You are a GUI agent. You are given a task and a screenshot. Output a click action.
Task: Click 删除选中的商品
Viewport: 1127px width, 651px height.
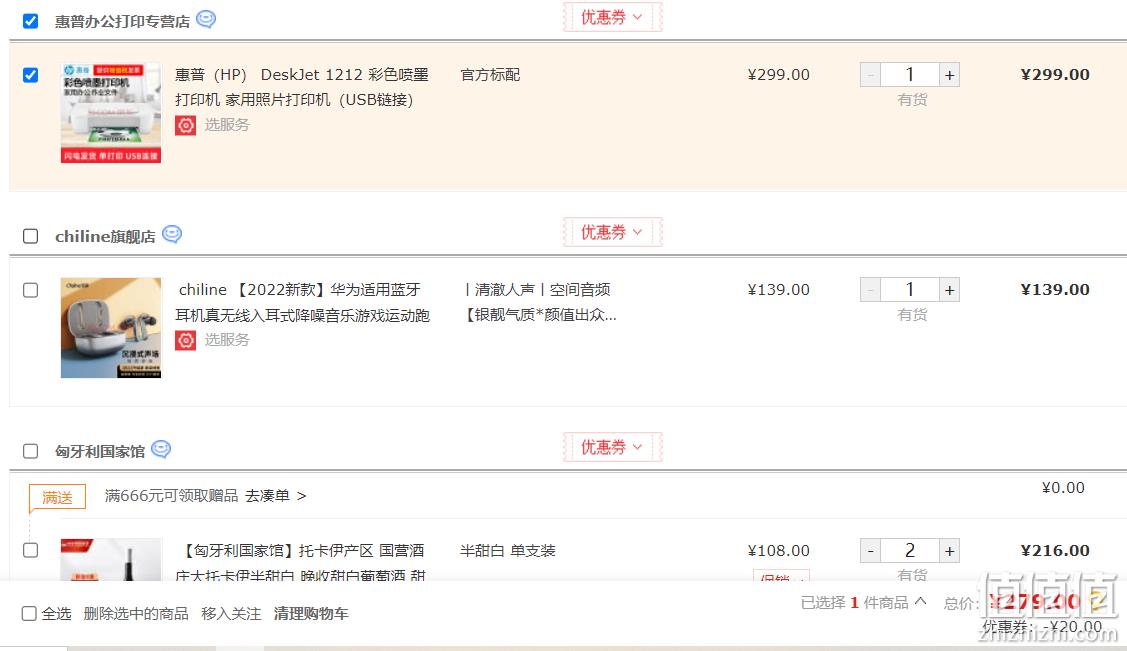pyautogui.click(x=136, y=614)
